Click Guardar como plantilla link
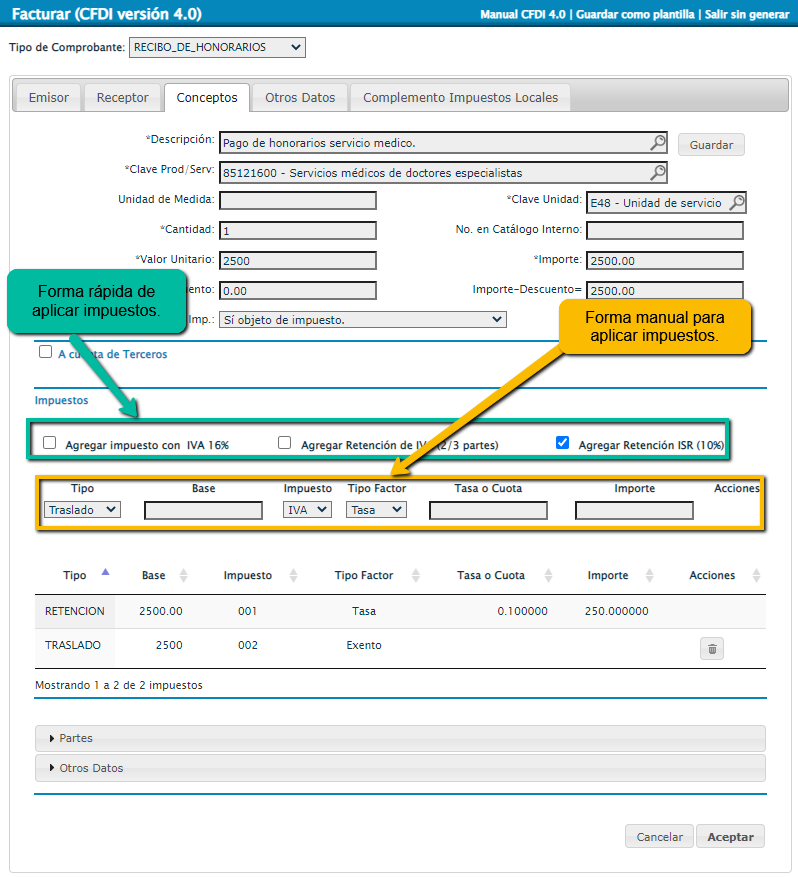Viewport: 798px width, 877px height. pos(635,15)
